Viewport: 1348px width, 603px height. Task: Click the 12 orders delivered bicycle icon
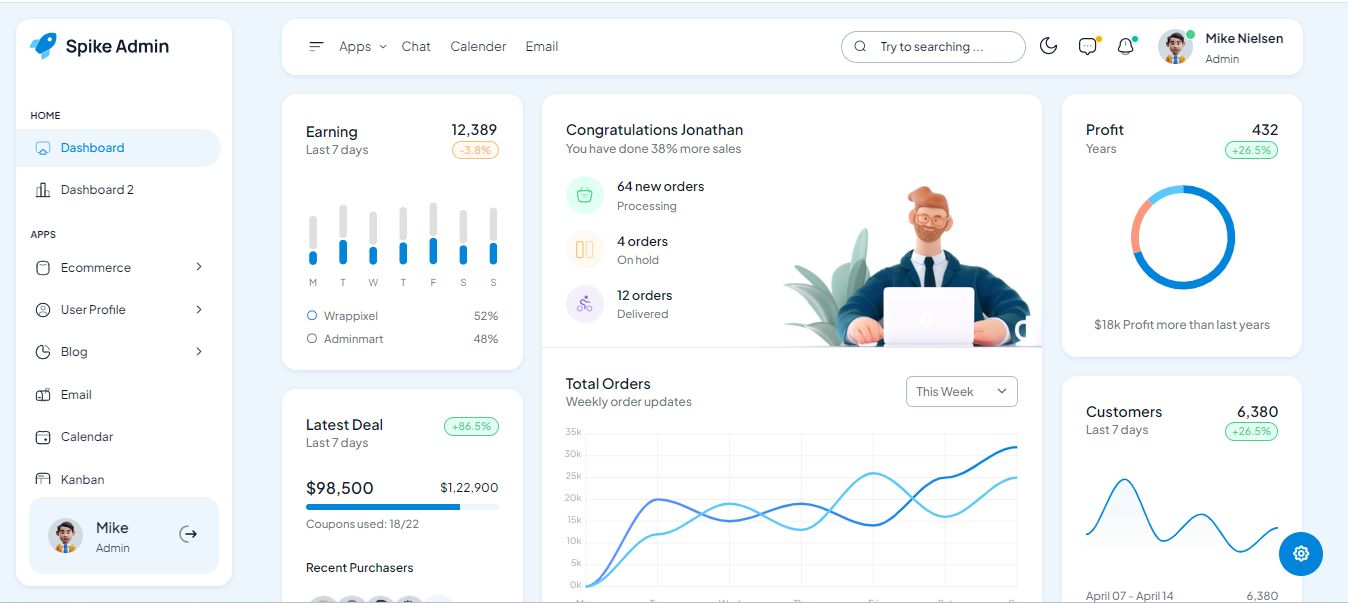coord(585,304)
